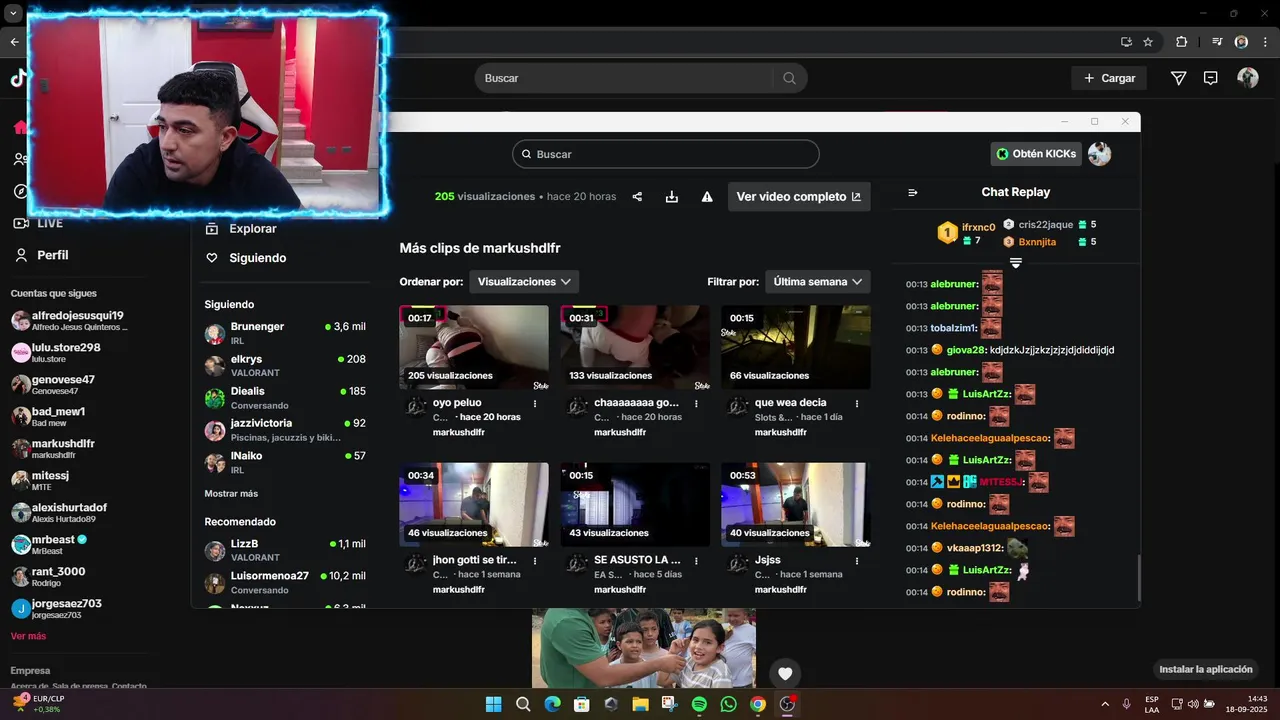
Task: Click 'Instalar la aplicación' button
Action: (x=1205, y=669)
